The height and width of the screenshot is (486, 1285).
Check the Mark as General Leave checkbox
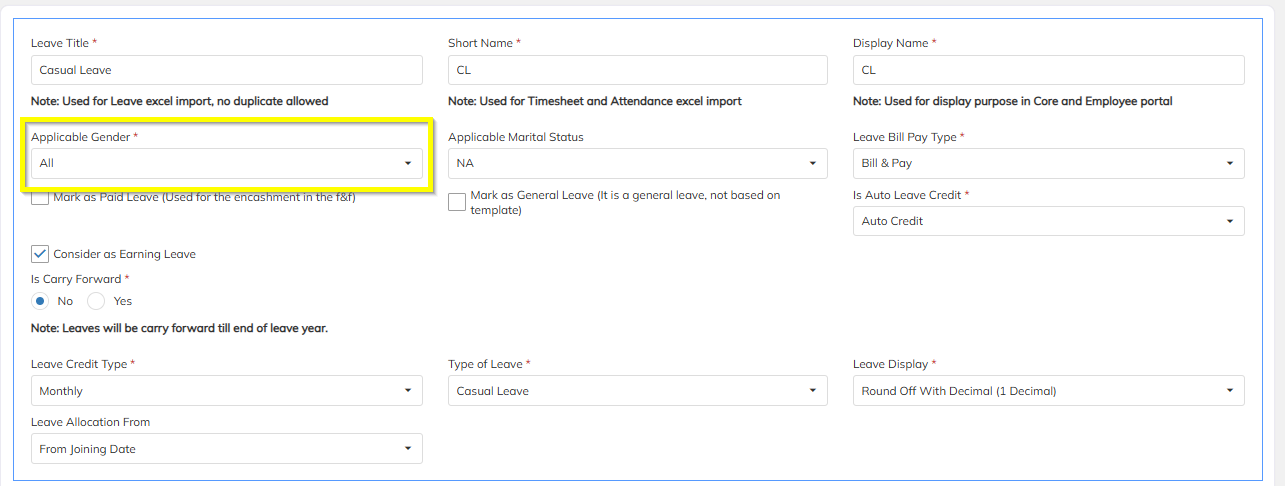[x=457, y=202]
